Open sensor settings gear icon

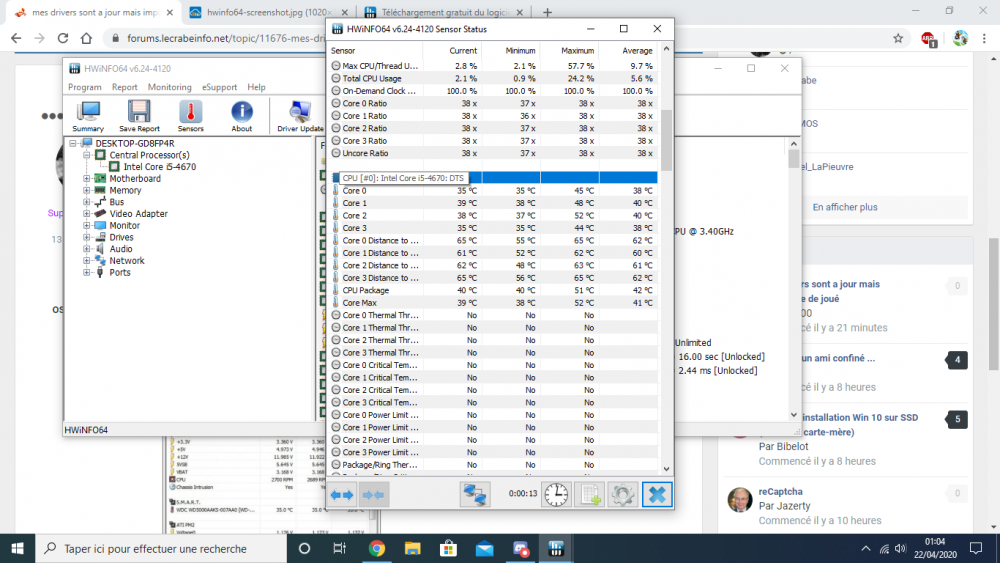(623, 494)
